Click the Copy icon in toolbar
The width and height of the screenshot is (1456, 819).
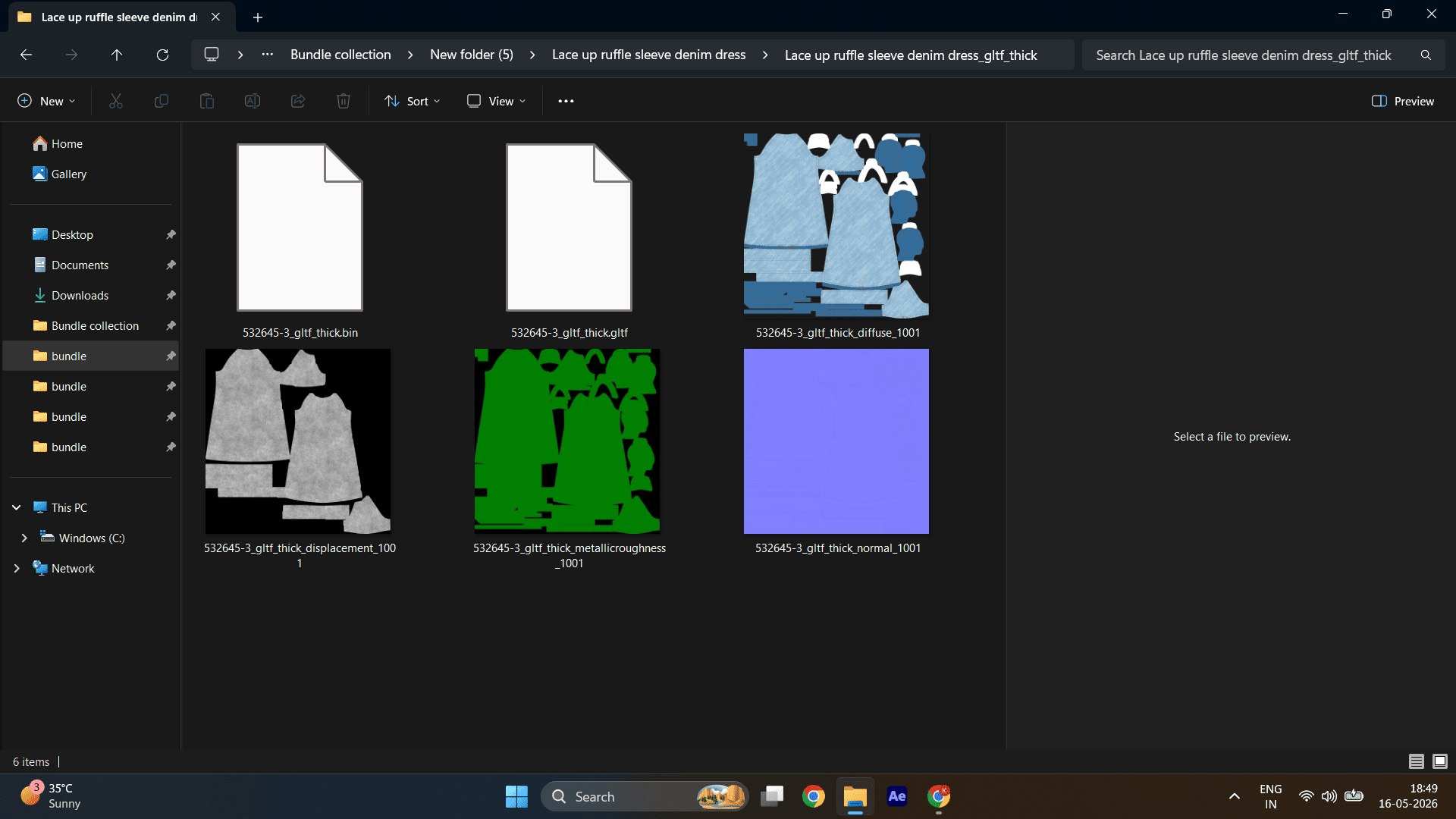(x=162, y=101)
